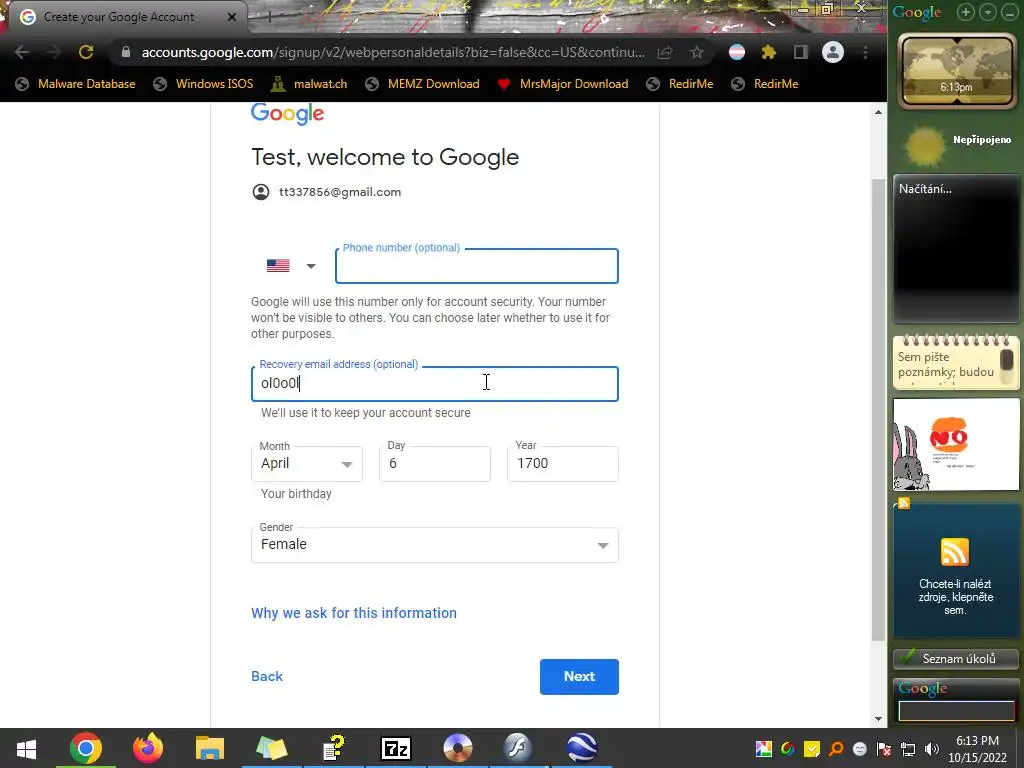The height and width of the screenshot is (768, 1024).
Task: Open Google Earth from the taskbar
Action: pyautogui.click(x=581, y=748)
